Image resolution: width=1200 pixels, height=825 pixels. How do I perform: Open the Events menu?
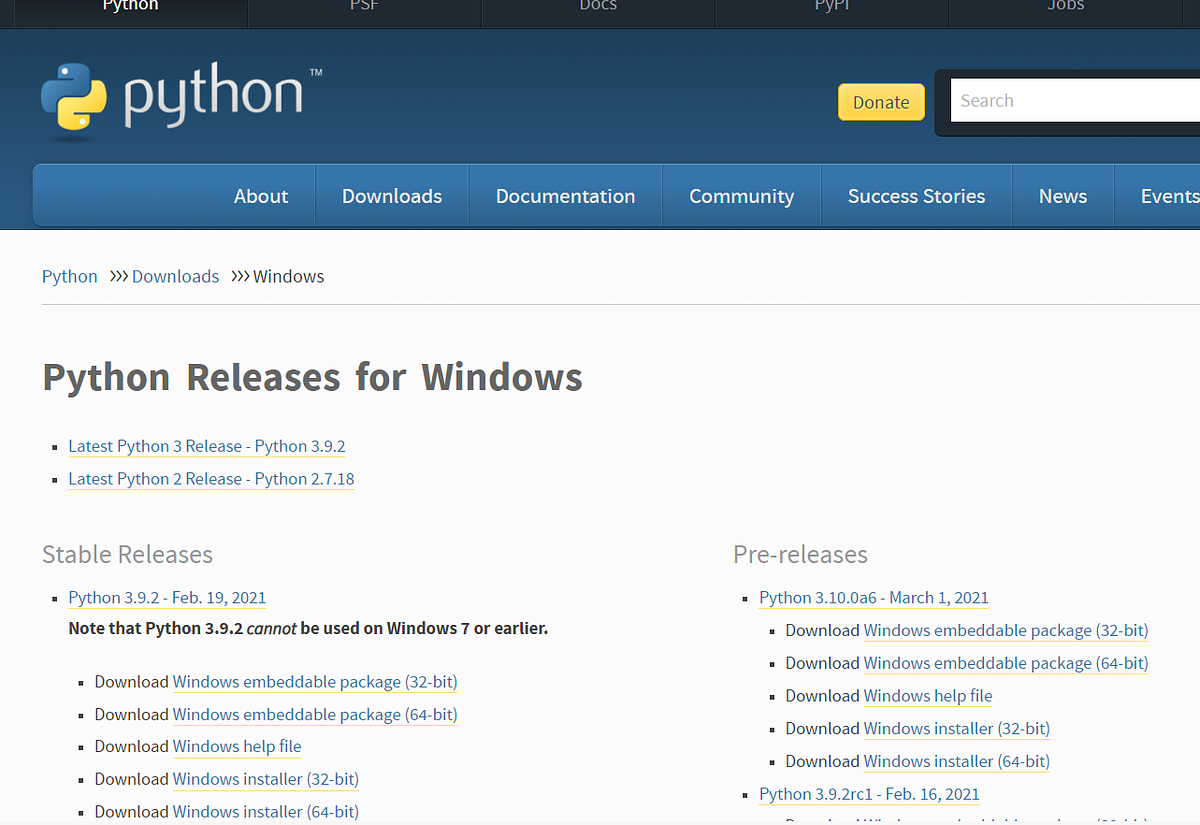pyautogui.click(x=1170, y=196)
